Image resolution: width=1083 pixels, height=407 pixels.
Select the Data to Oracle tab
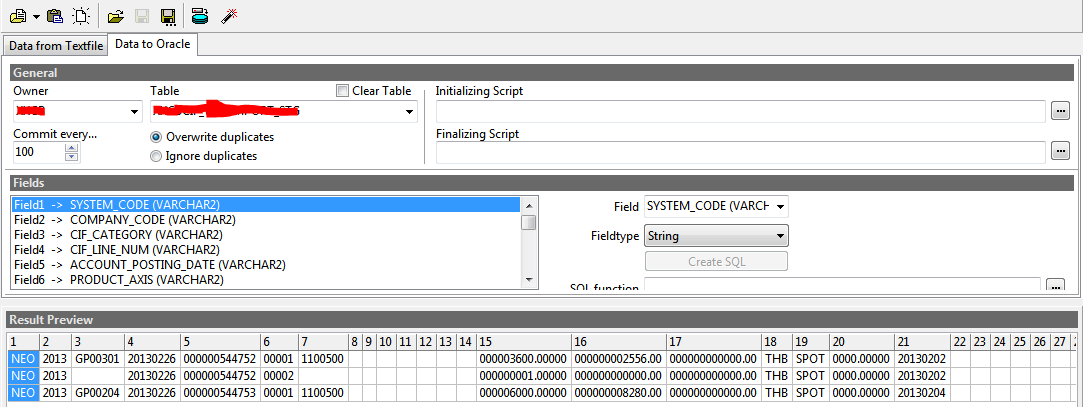(x=152, y=44)
